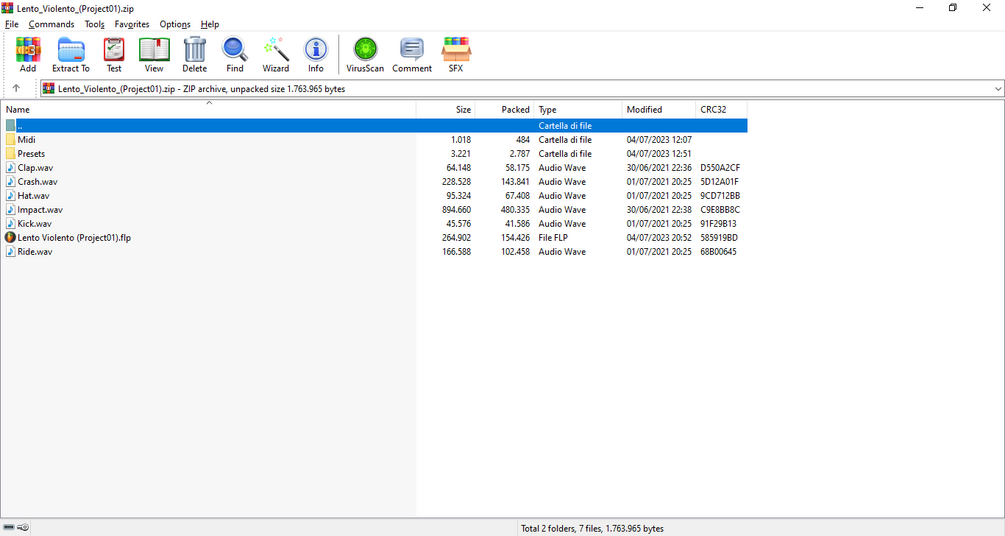1005x536 pixels.
Task: Click the Impact.wav audio file icon
Action: [10, 210]
